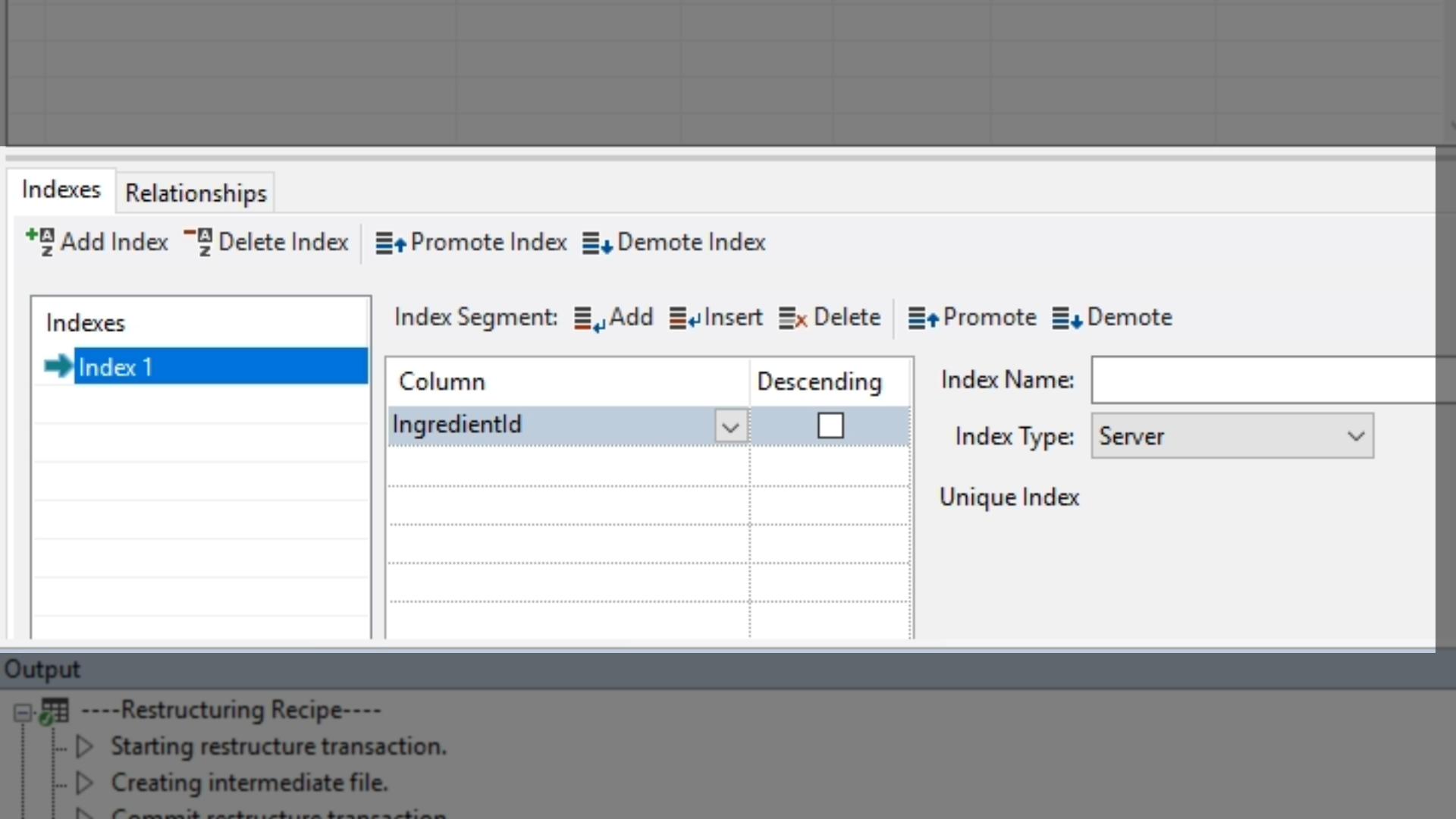Click the Promote Index icon
1456x819 pixels.
(x=391, y=243)
